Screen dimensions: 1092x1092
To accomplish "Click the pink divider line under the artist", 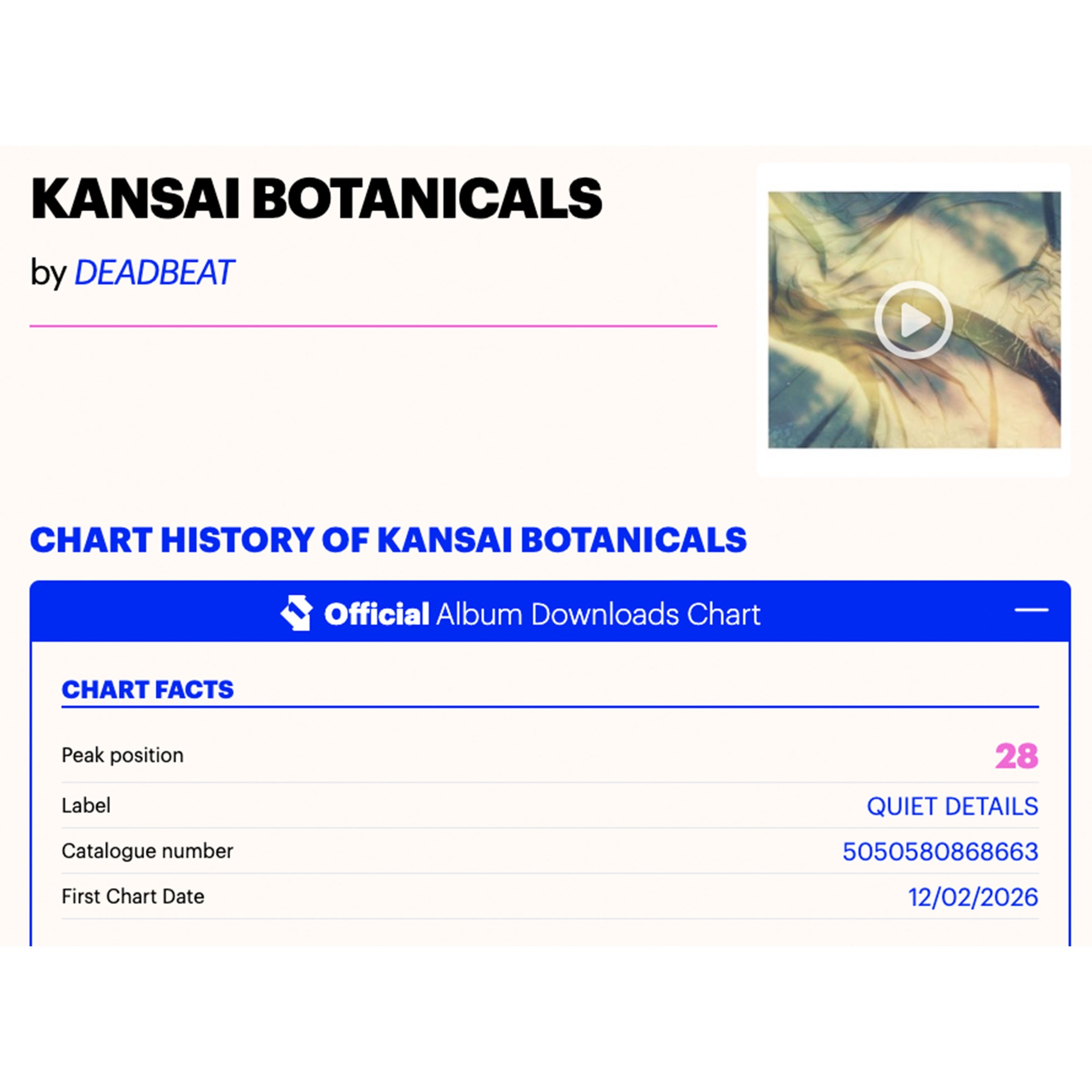I will (373, 326).
